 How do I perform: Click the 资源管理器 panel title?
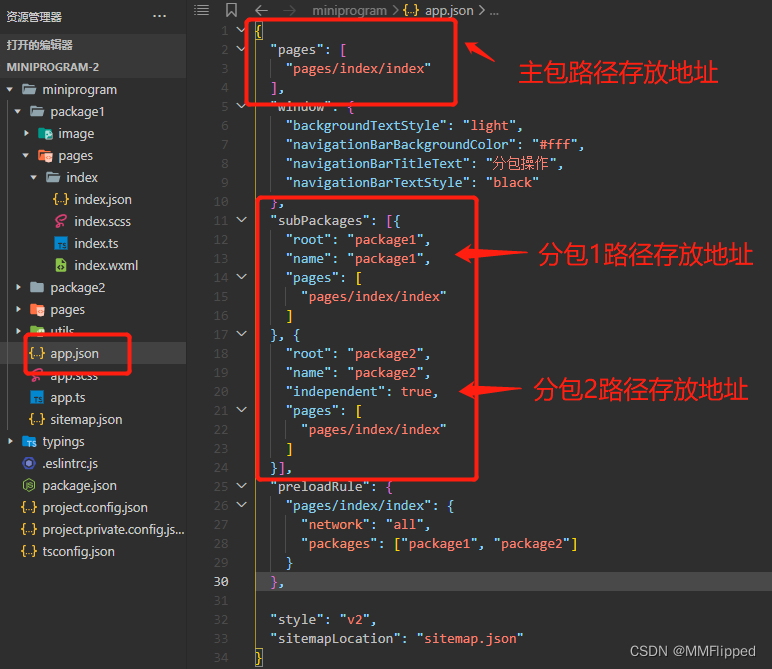click(x=34, y=17)
